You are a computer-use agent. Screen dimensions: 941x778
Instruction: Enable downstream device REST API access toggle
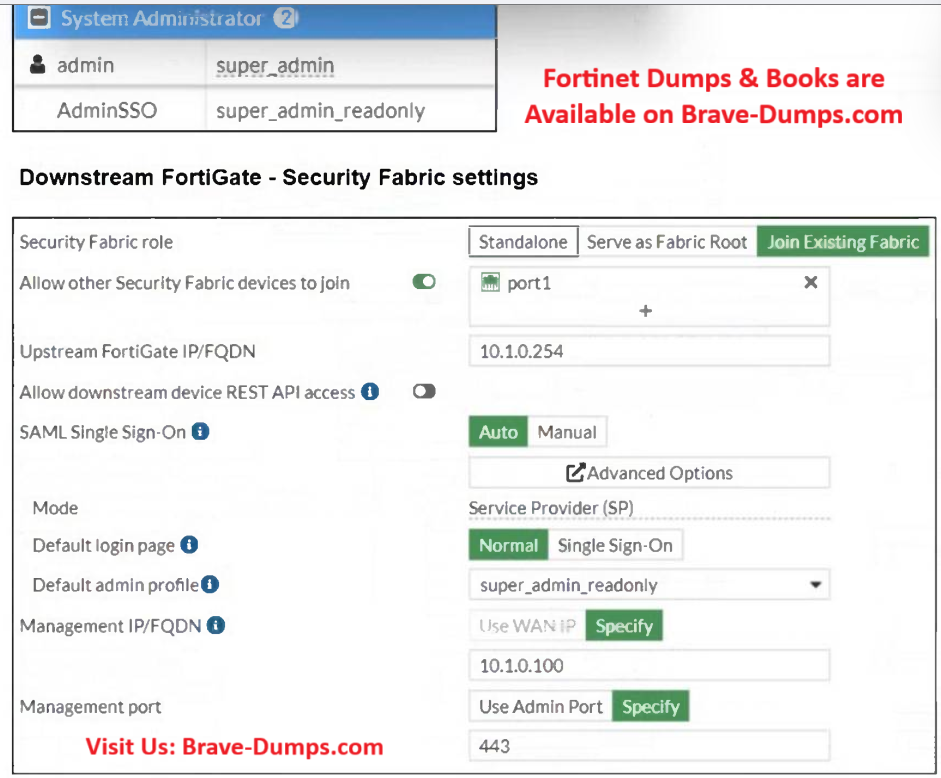pos(424,392)
